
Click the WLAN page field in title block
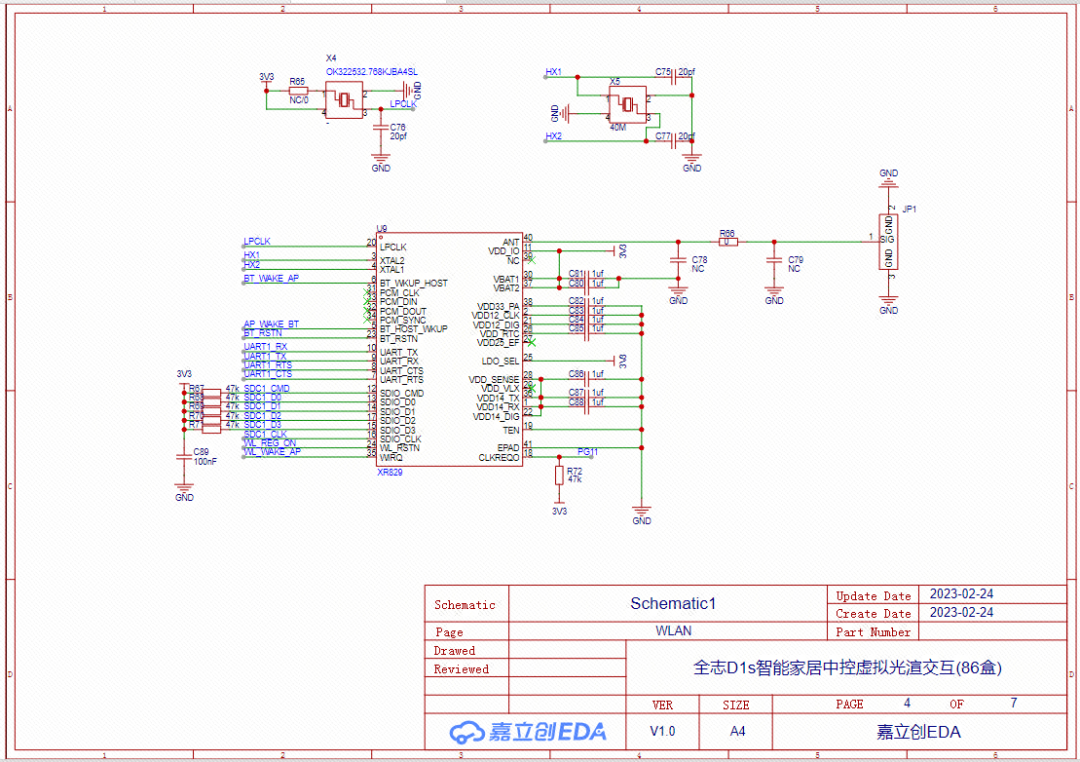click(672, 631)
